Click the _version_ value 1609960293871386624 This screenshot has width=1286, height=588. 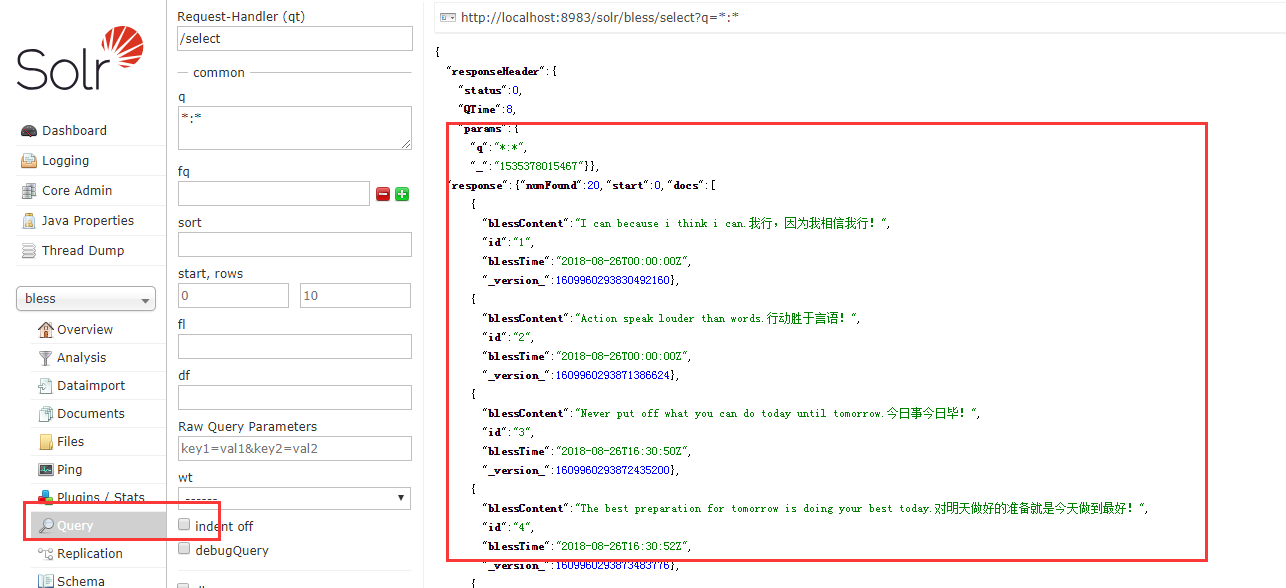point(612,376)
